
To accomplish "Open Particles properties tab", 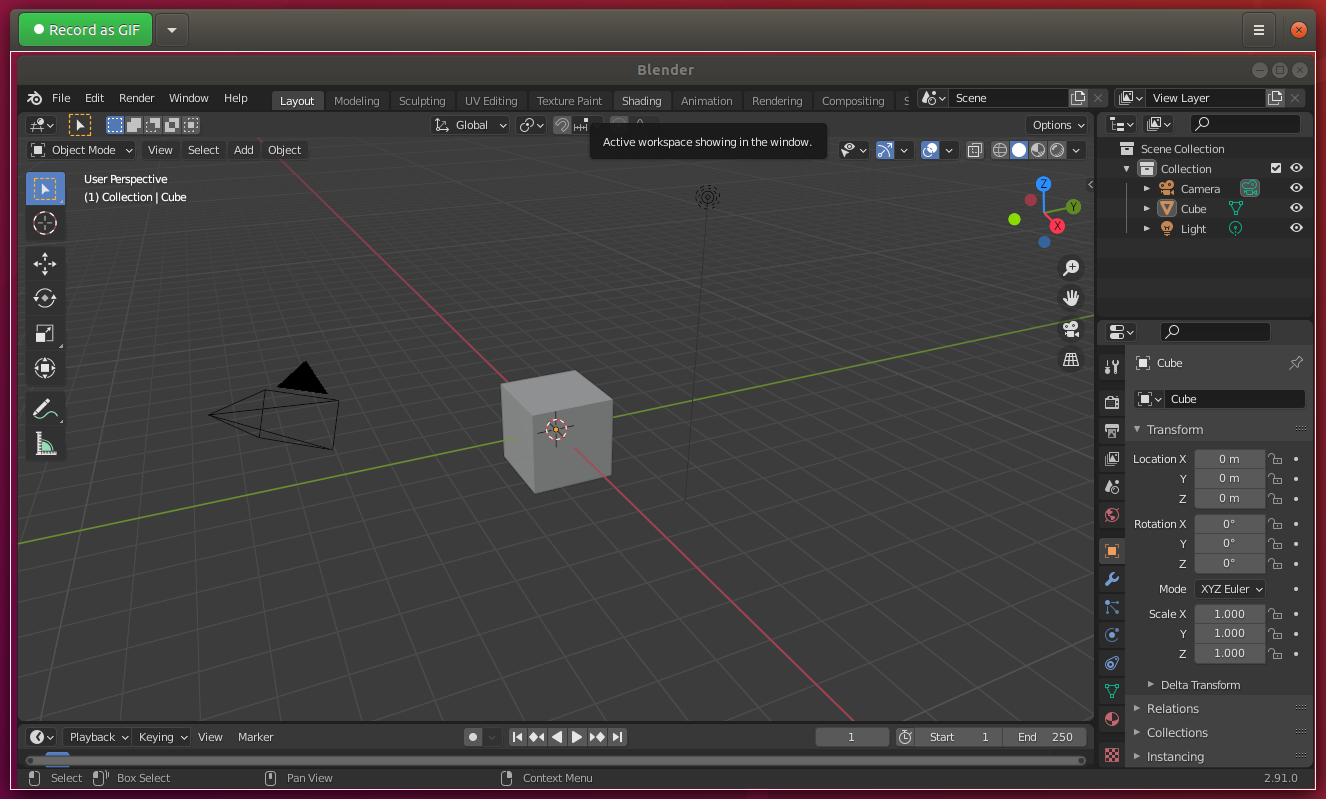I will 1111,607.
